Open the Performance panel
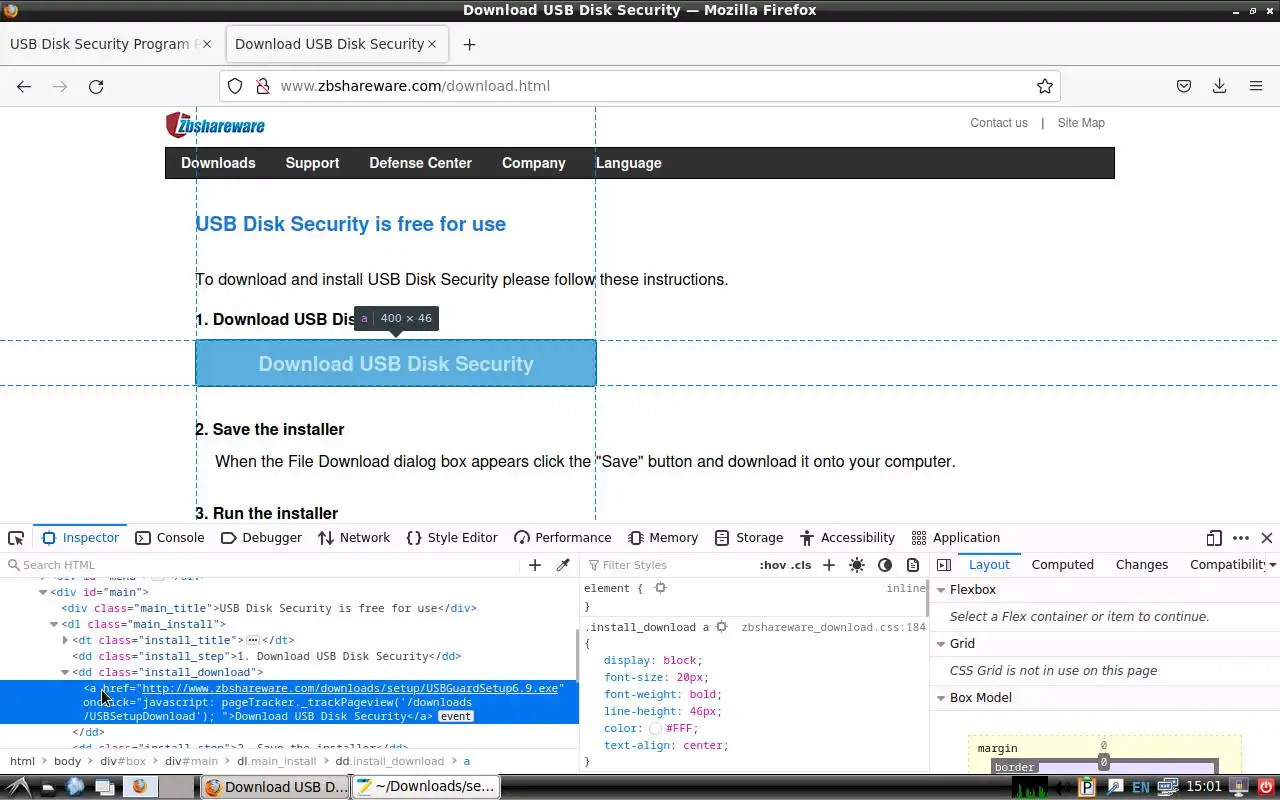 [x=562, y=538]
